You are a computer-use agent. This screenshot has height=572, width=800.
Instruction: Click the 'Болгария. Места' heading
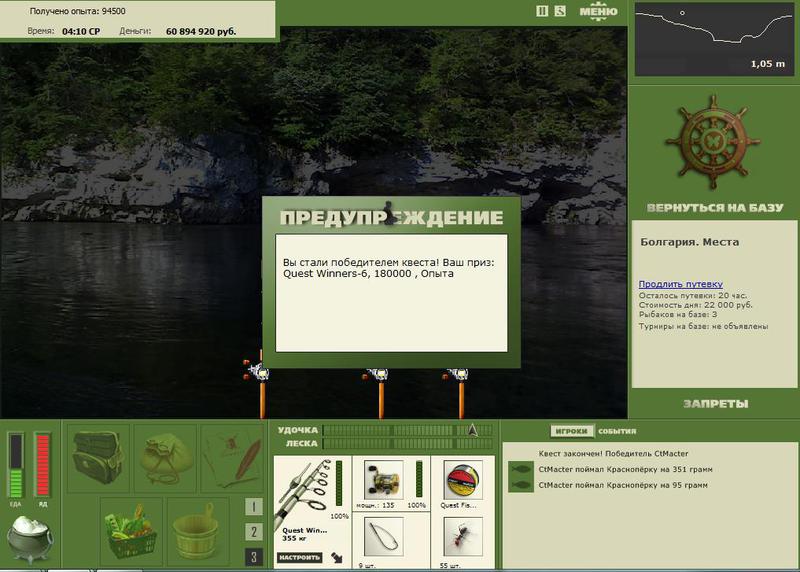[x=689, y=242]
